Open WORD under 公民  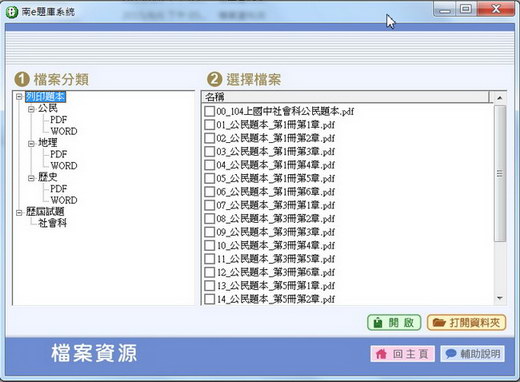click(64, 131)
